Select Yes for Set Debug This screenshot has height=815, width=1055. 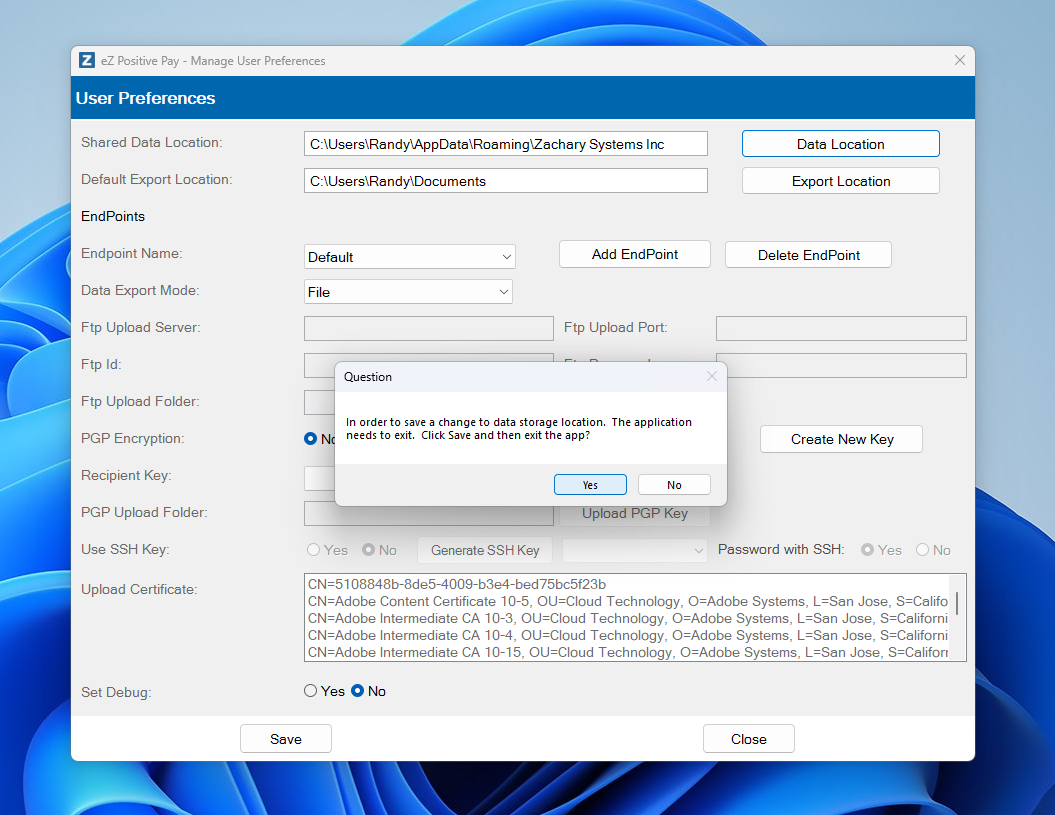(x=312, y=691)
